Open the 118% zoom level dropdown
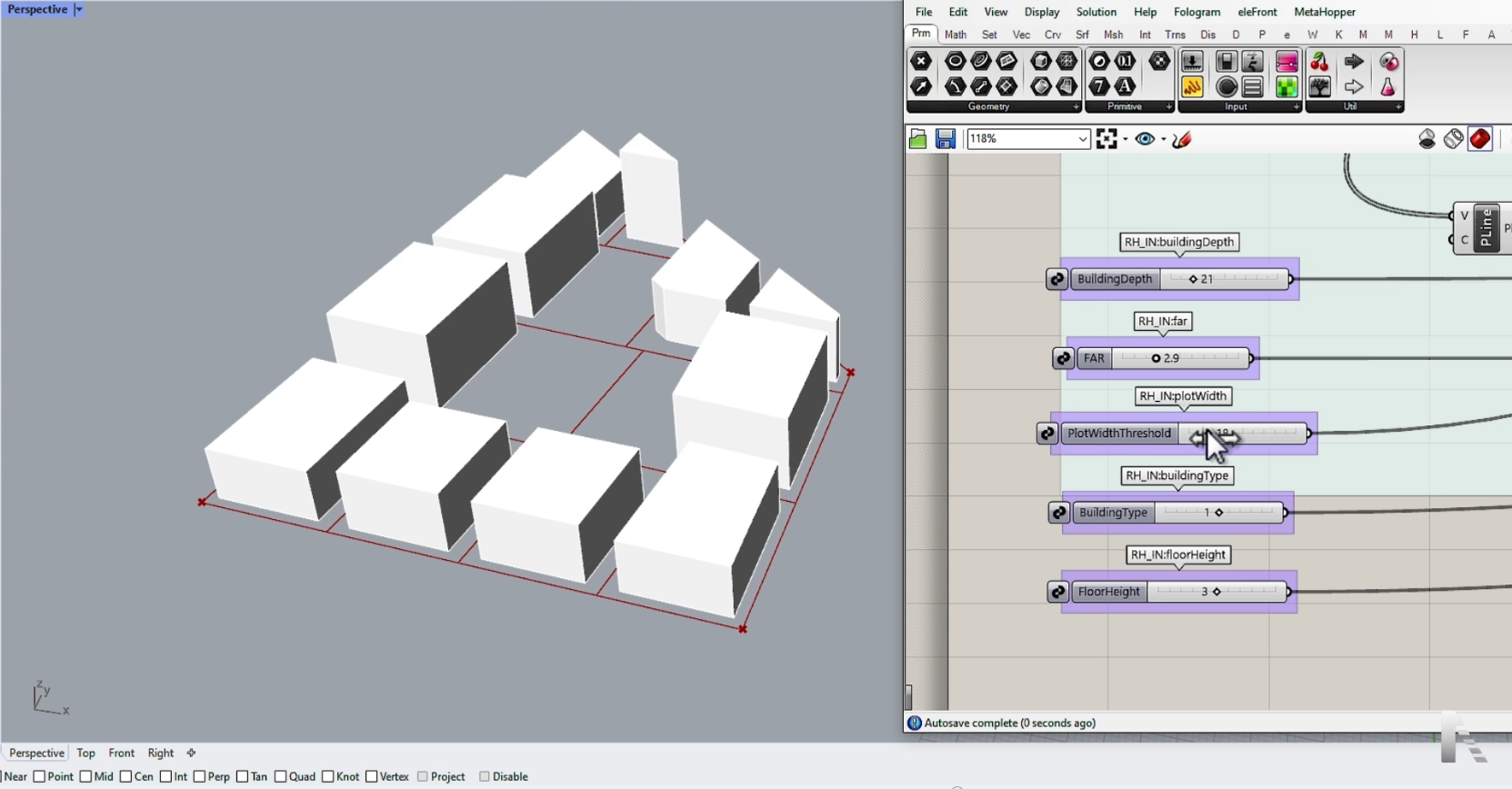This screenshot has height=789, width=1512. point(1083,139)
